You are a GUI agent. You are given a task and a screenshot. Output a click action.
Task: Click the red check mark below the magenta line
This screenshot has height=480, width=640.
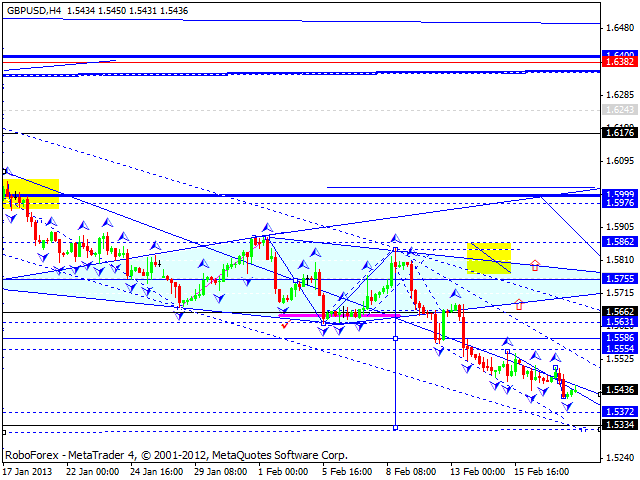tap(285, 324)
